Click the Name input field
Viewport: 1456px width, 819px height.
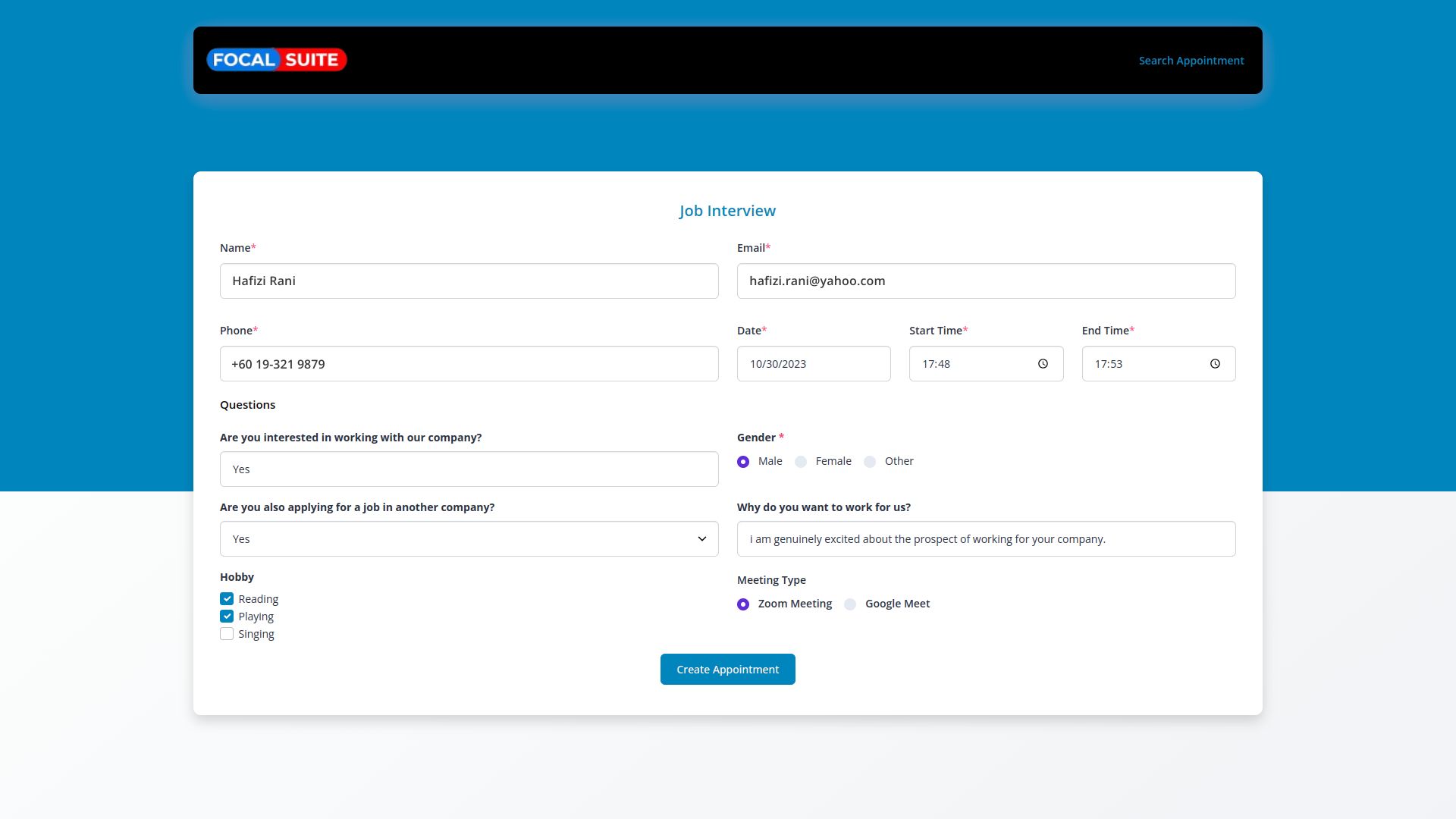[x=469, y=281]
